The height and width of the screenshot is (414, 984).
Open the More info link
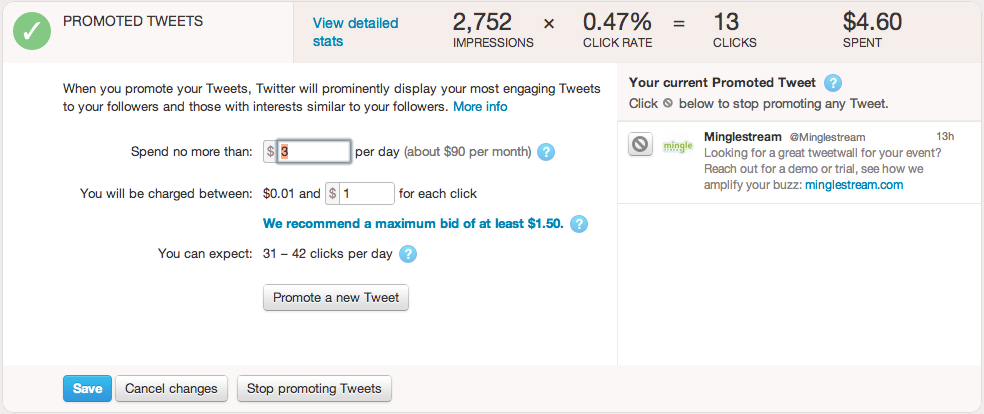[x=480, y=106]
